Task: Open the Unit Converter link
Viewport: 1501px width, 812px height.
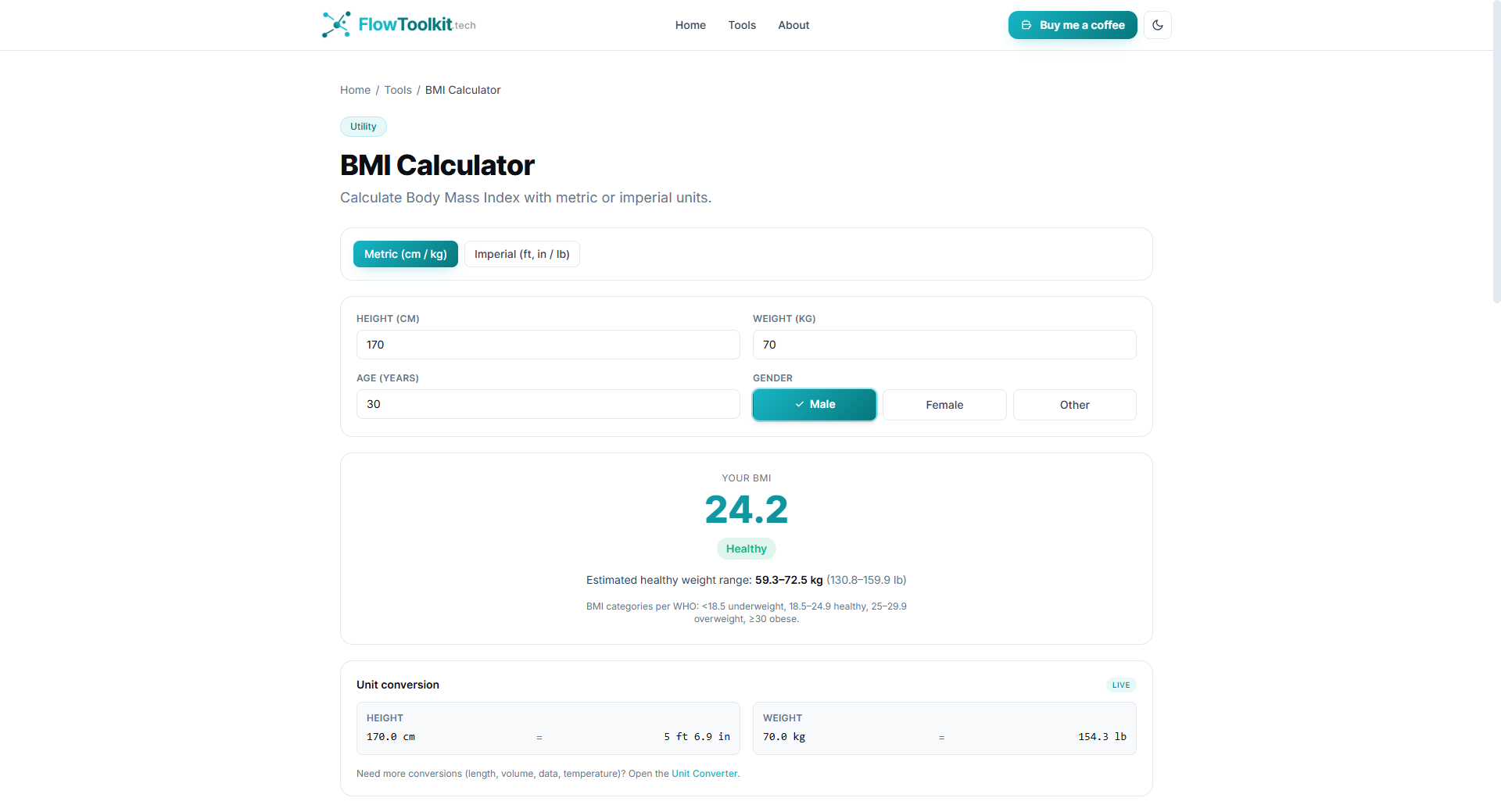Action: pyautogui.click(x=704, y=774)
